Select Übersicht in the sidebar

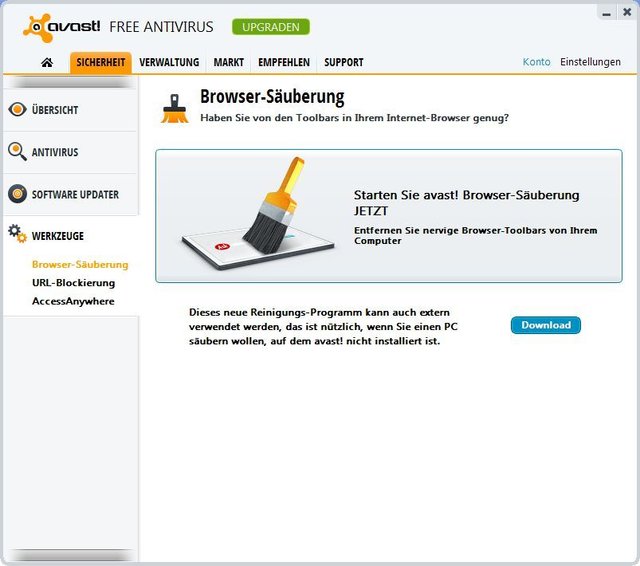point(71,110)
